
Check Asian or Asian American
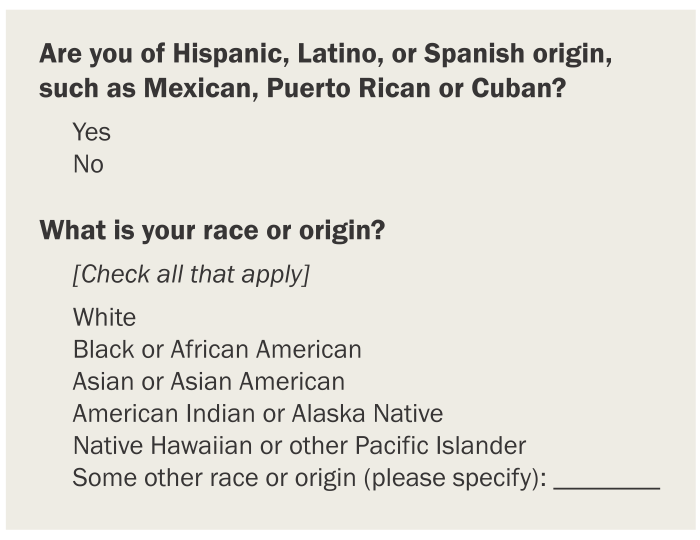(208, 382)
